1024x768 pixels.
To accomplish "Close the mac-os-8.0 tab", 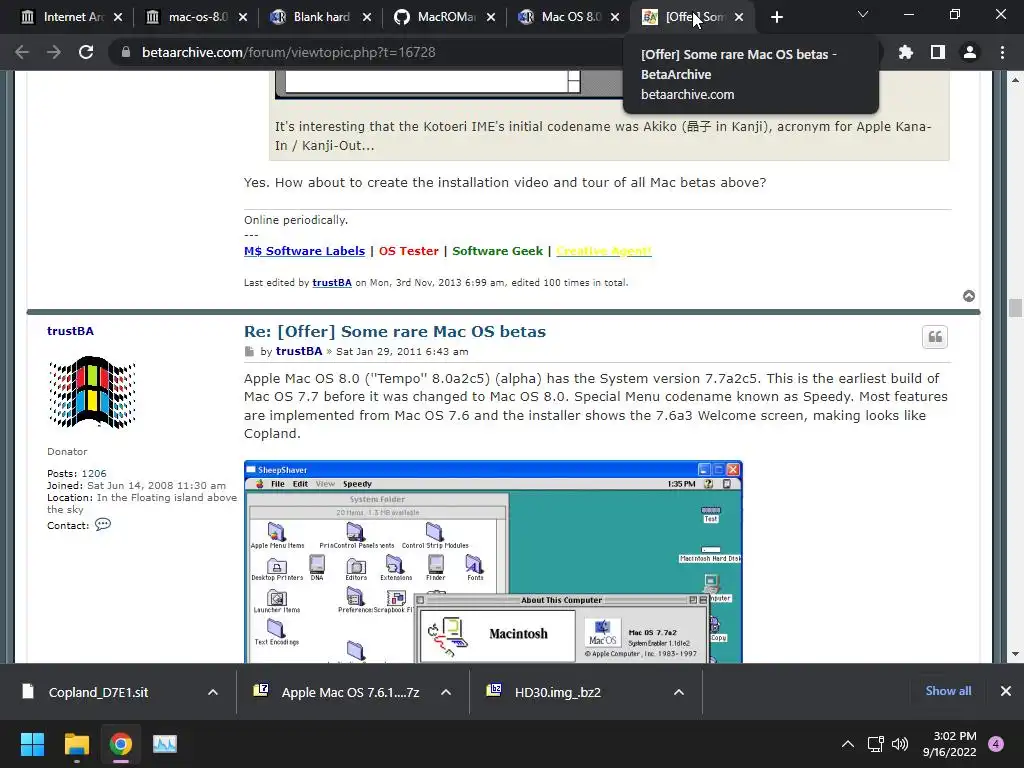I will (x=242, y=17).
